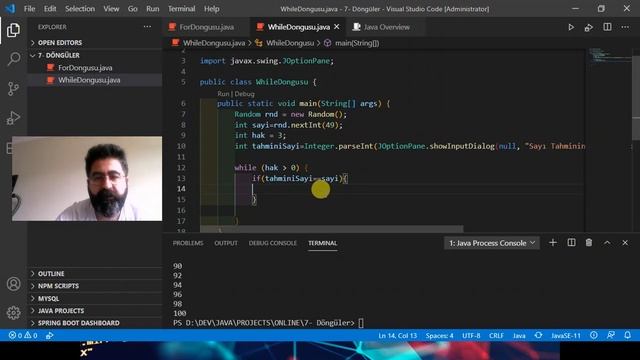Open the Terminal menu

pyautogui.click(x=181, y=9)
